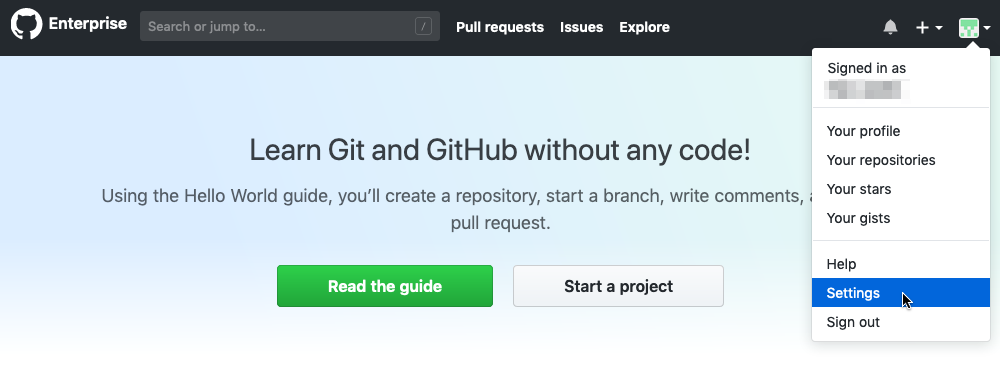Open the Issues page
The width and height of the screenshot is (1000, 388).
coord(582,27)
